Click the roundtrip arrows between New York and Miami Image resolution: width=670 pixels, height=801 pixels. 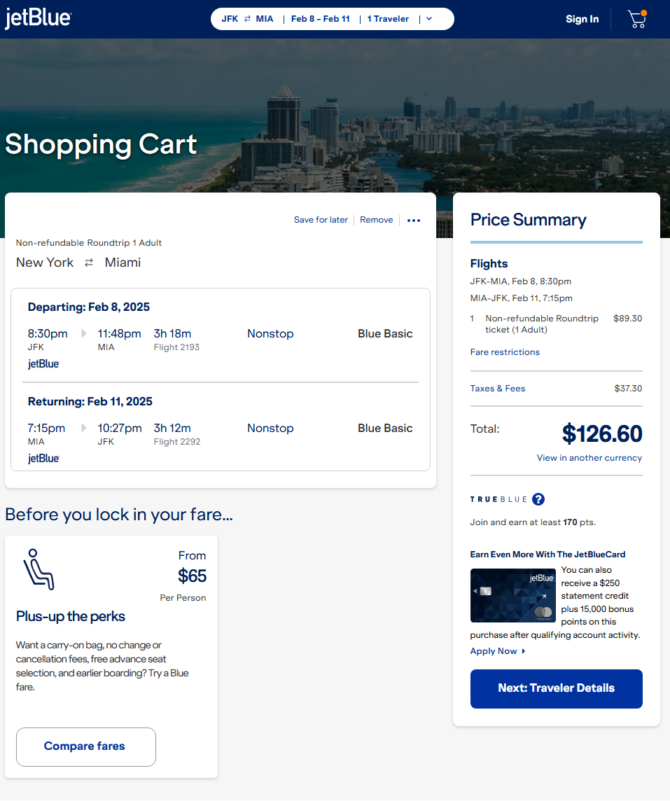click(x=89, y=263)
